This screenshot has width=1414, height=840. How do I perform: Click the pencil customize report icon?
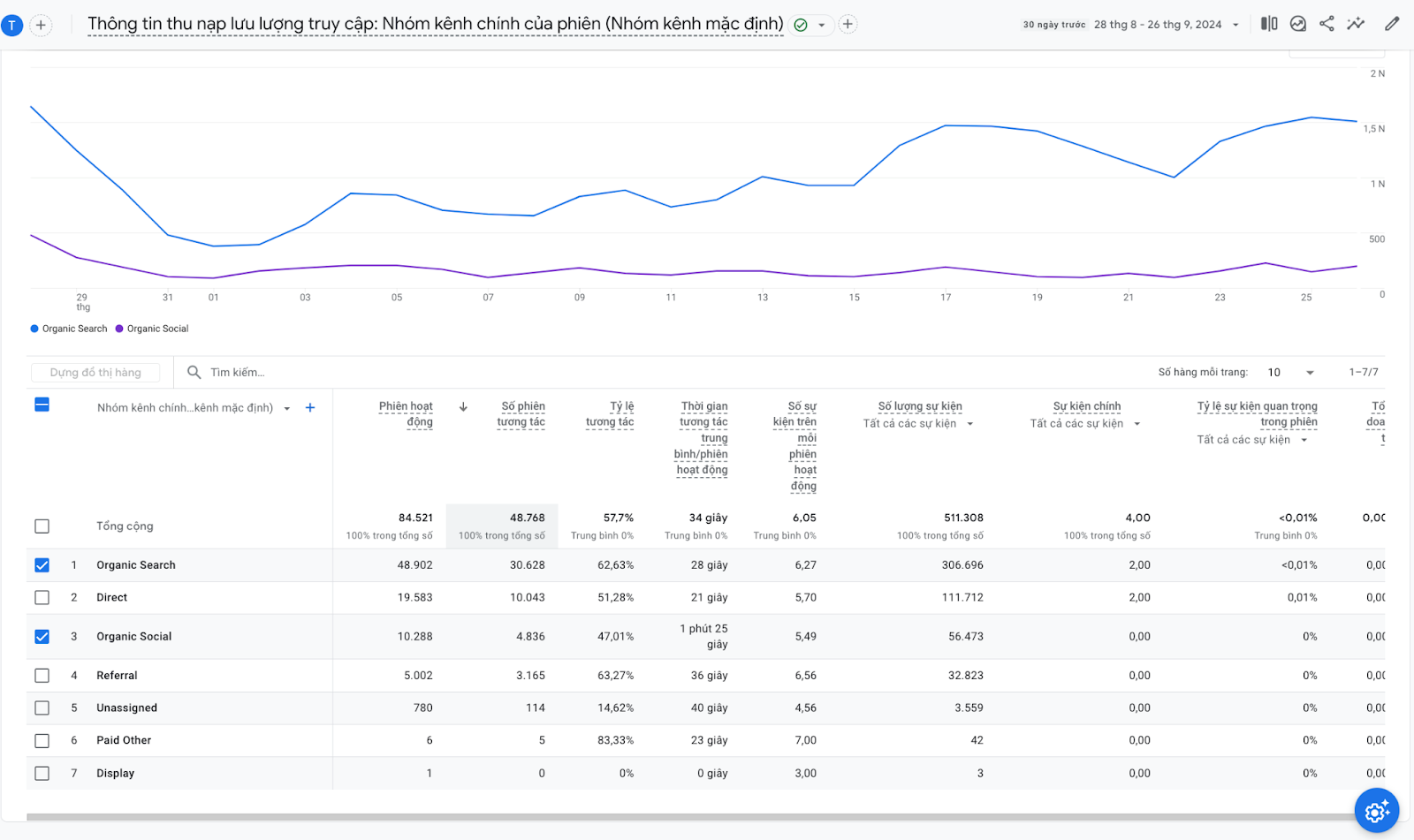1392,24
